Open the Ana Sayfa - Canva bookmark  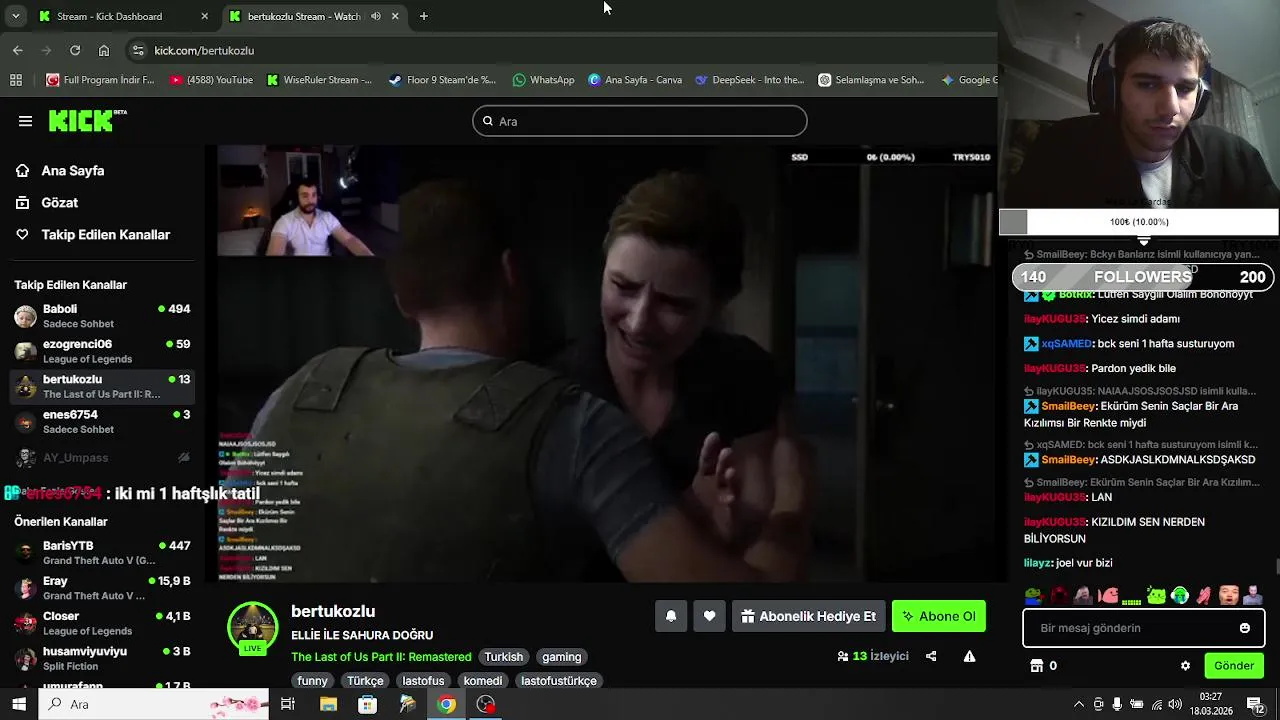click(635, 80)
